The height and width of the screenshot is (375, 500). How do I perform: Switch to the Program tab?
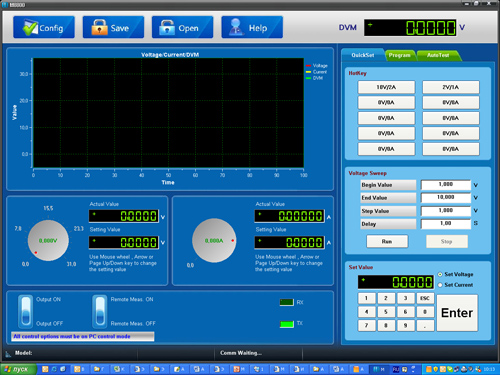400,55
